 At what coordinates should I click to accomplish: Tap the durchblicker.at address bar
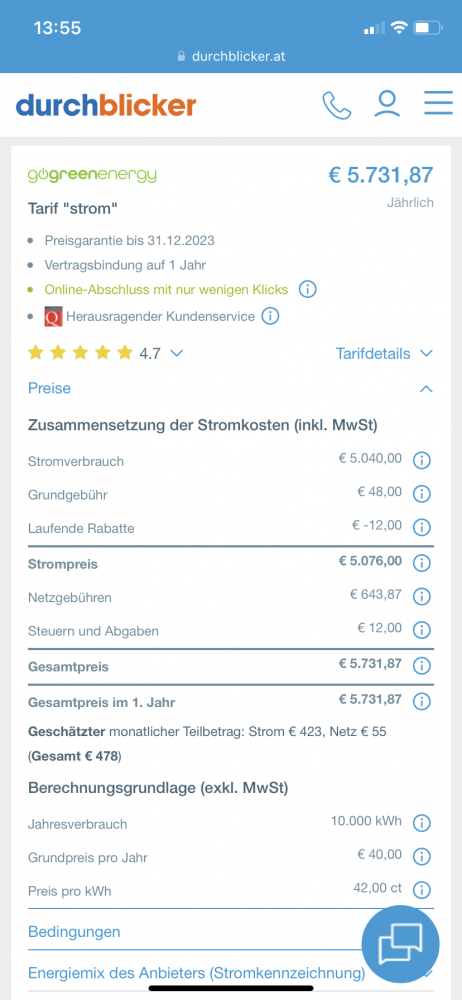tap(231, 56)
